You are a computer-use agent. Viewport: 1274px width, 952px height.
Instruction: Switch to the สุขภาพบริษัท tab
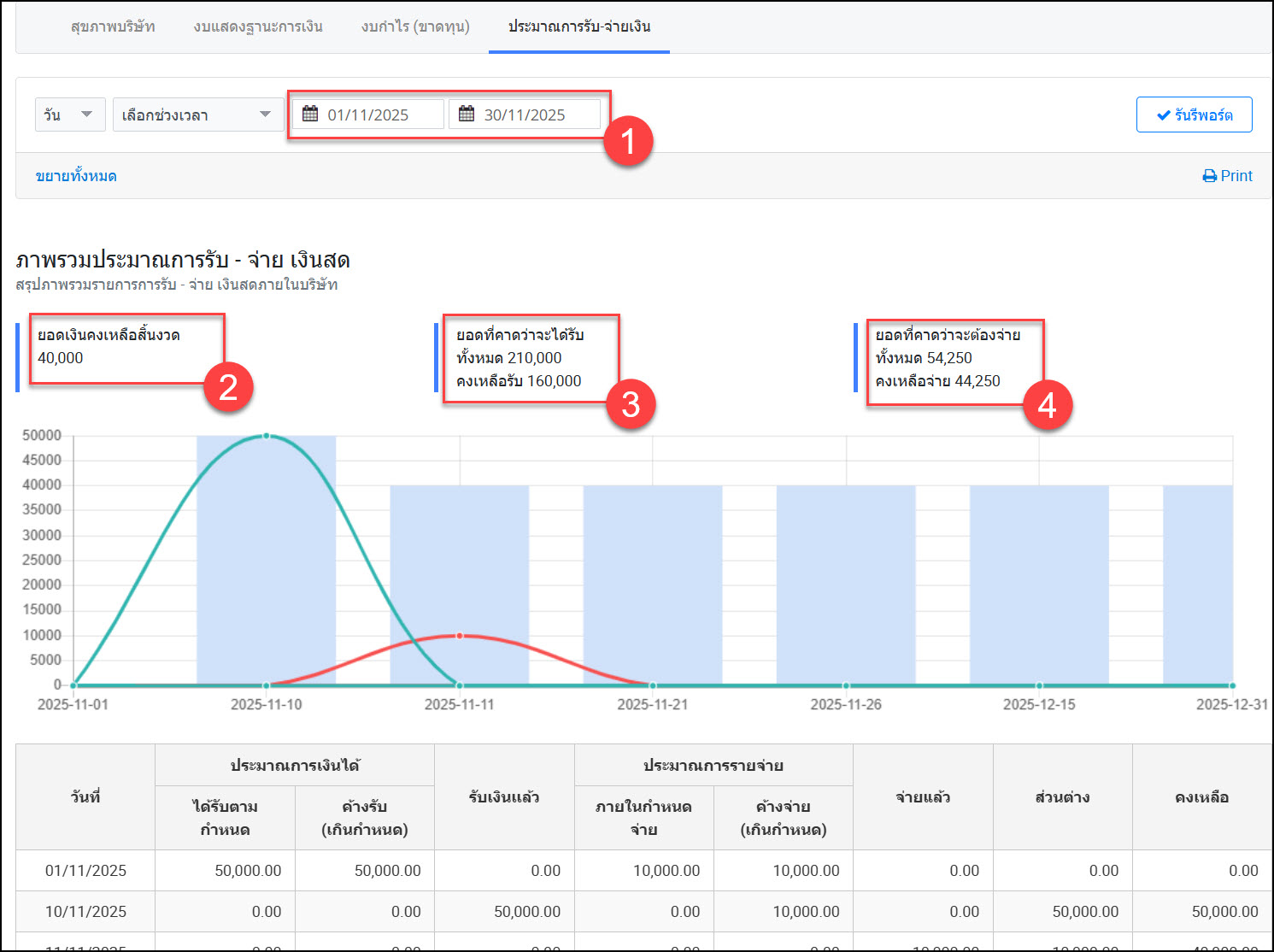[x=113, y=26]
